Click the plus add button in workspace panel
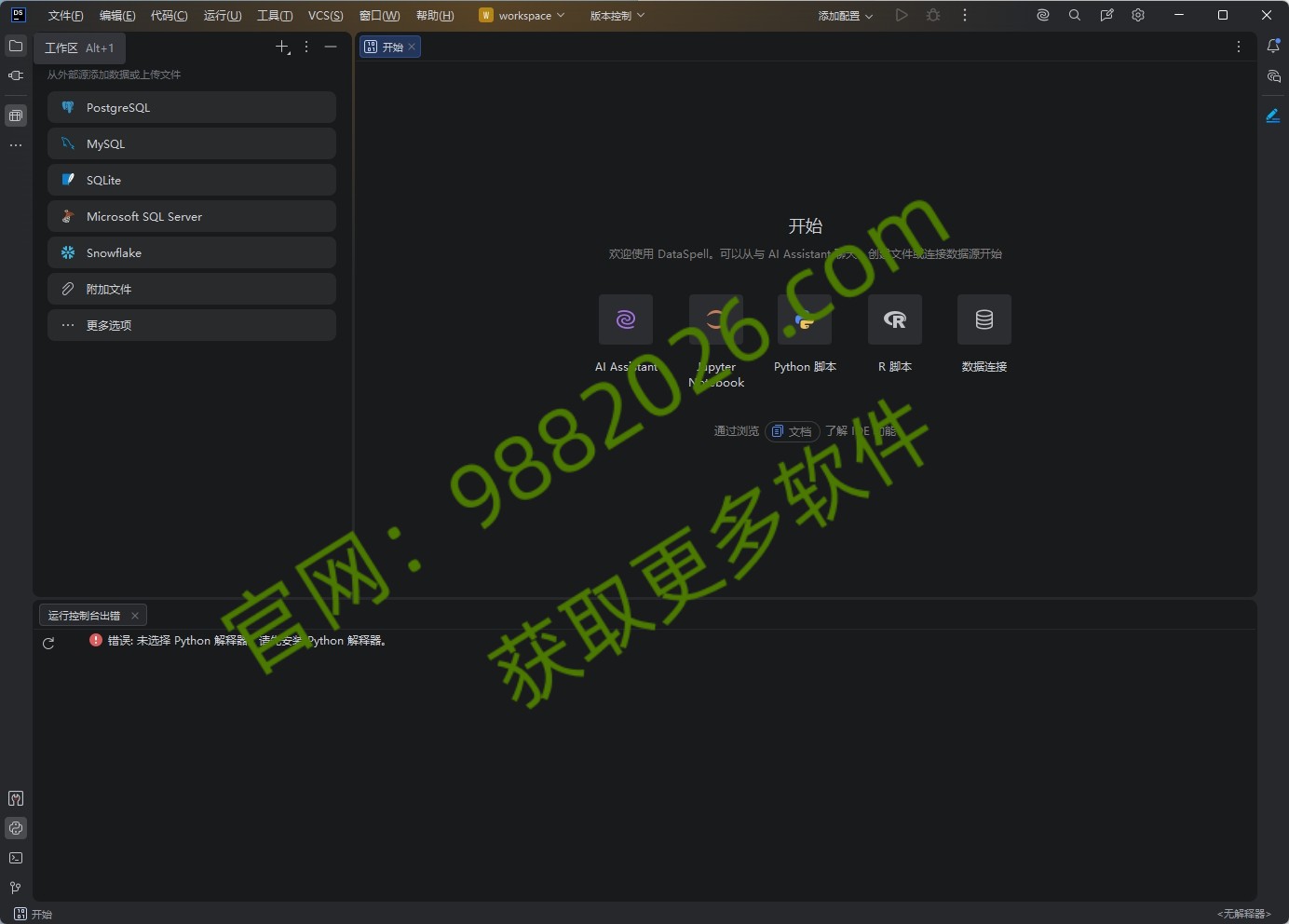This screenshot has height=924, width=1289. pos(282,47)
